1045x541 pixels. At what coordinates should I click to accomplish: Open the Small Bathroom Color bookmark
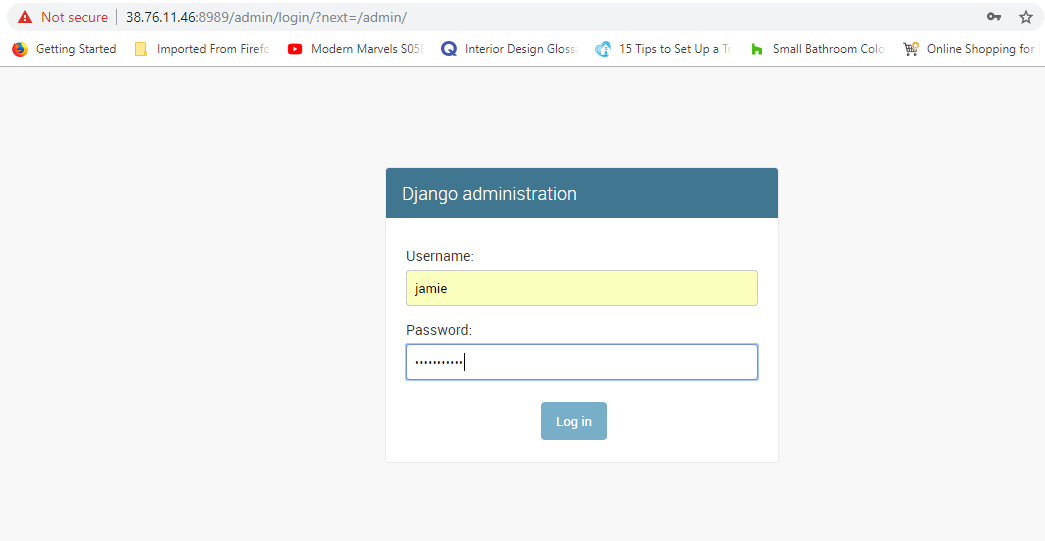(817, 49)
